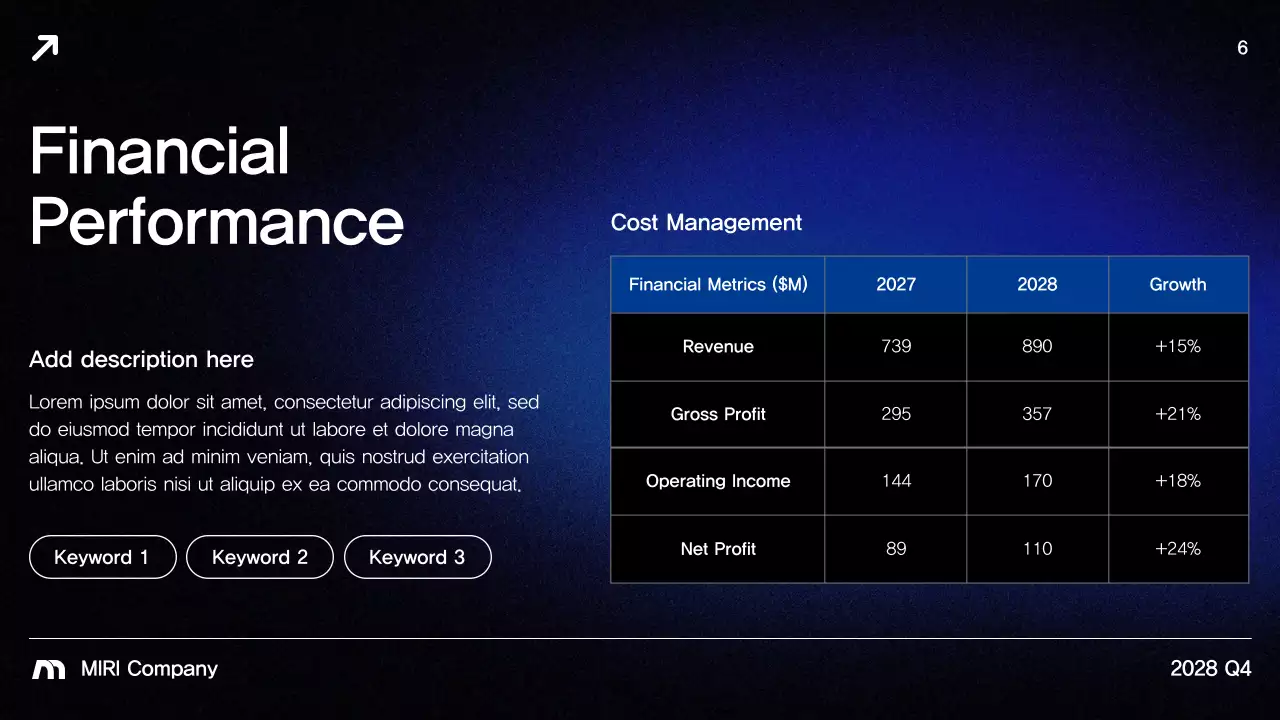Click the Revenue row label

[x=717, y=346]
